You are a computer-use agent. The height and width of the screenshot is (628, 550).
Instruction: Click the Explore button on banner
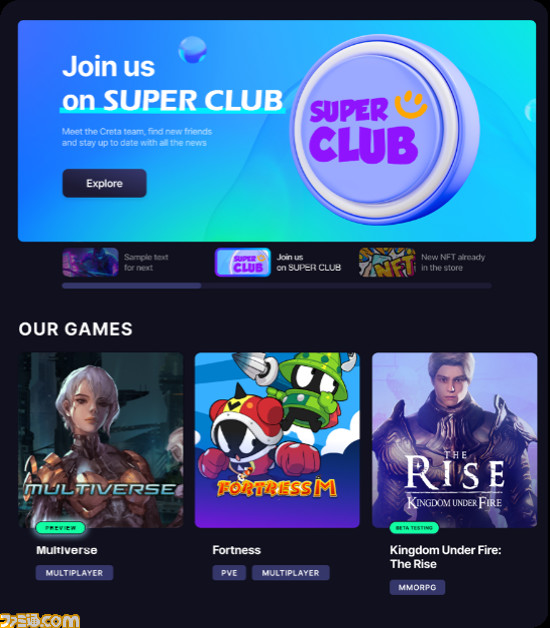[x=105, y=183]
